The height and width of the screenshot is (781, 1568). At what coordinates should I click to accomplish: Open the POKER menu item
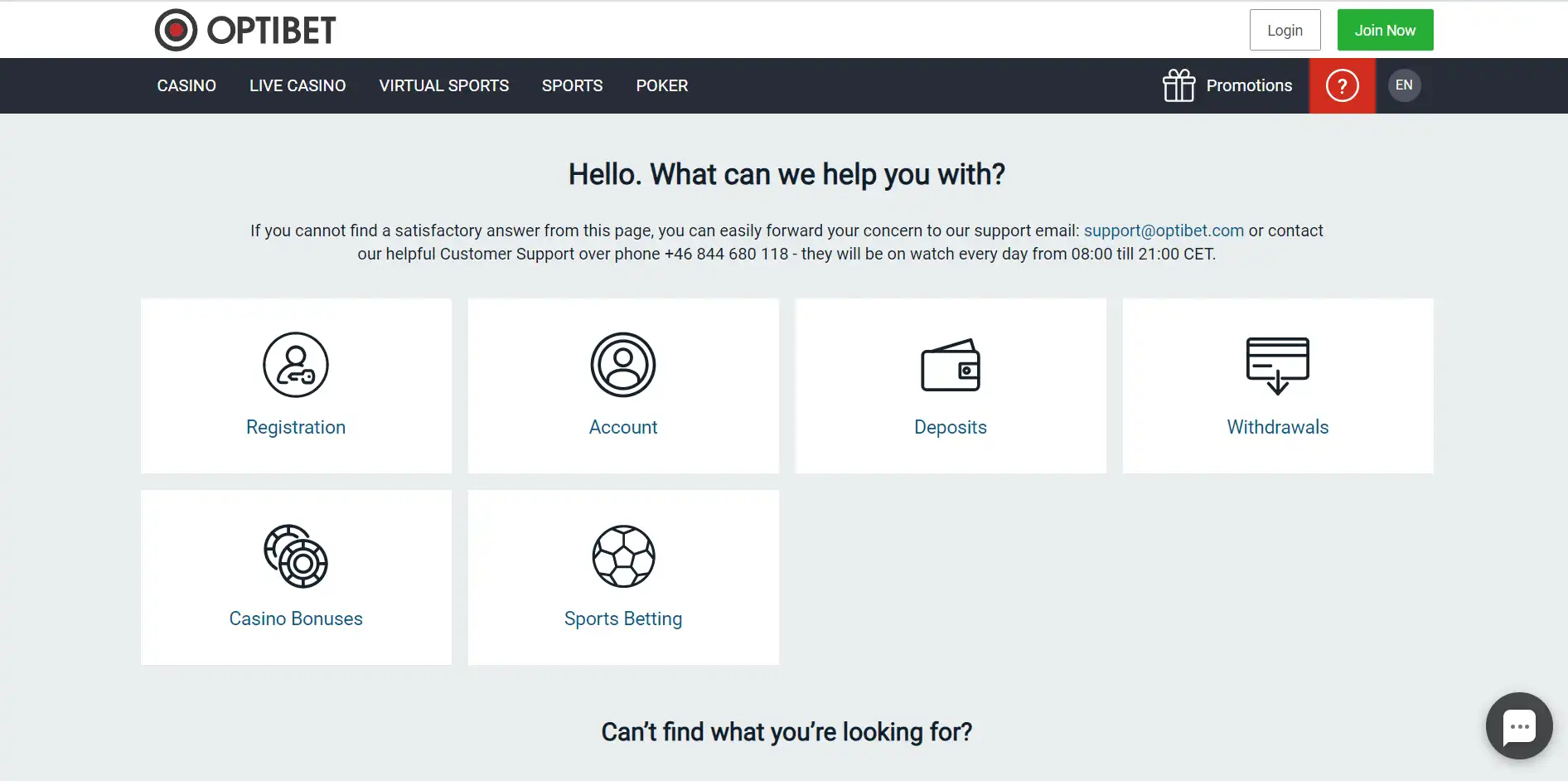[x=662, y=86]
